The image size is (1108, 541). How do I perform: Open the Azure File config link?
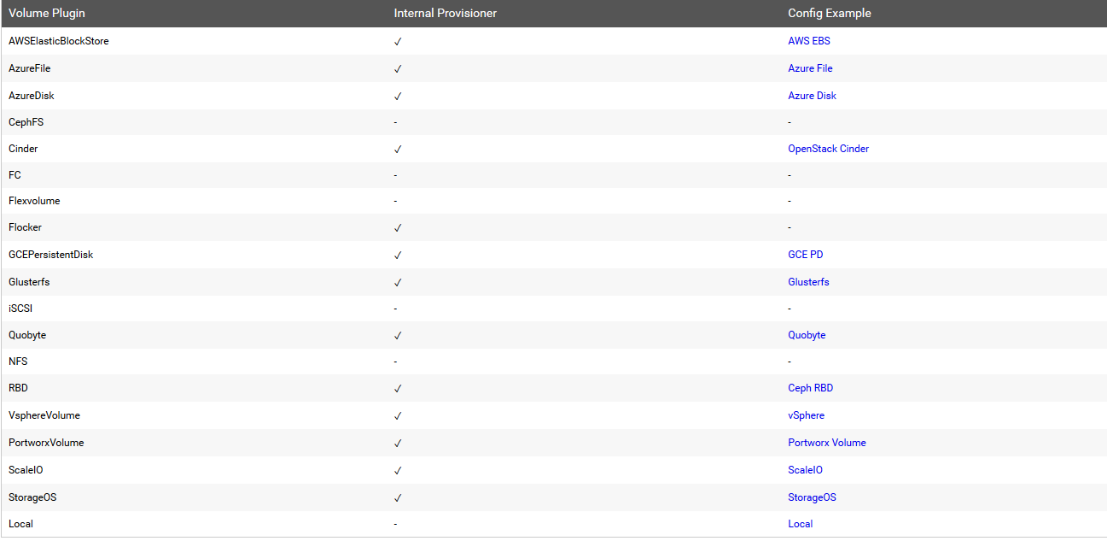point(810,69)
